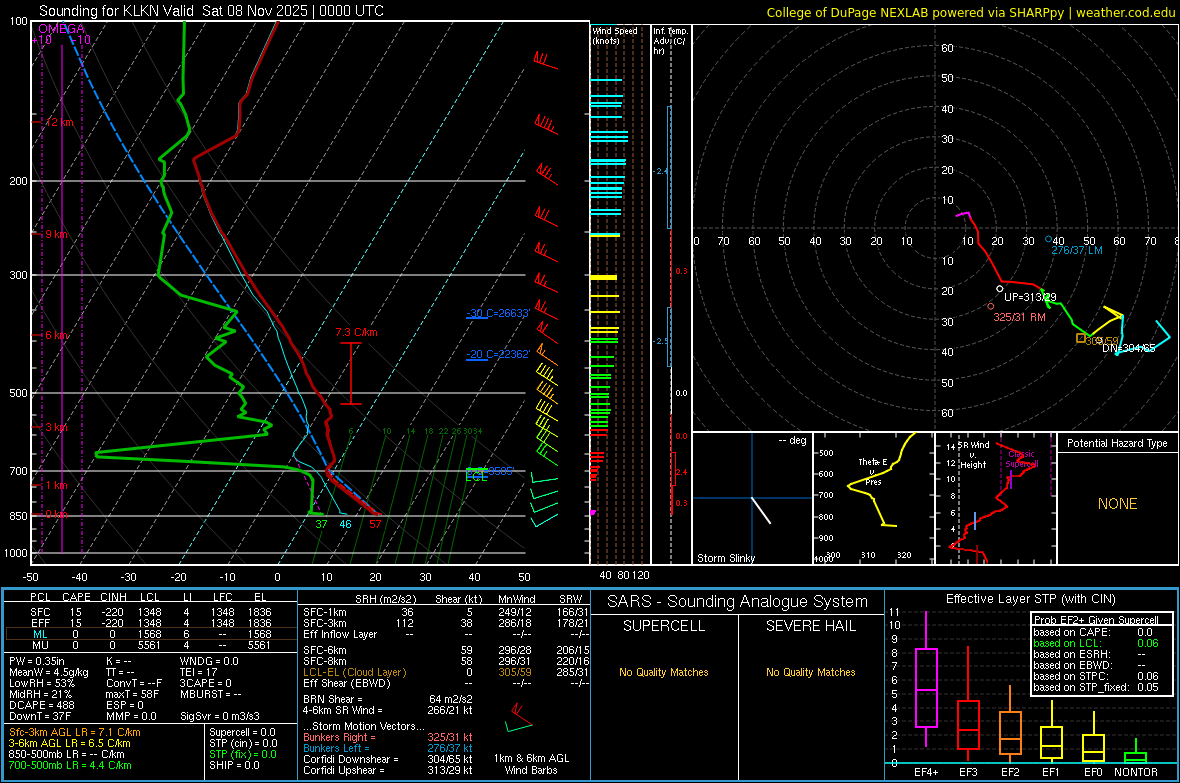This screenshot has height=783, width=1180.
Task: Select the '6 km' height marker
Action: tap(56, 335)
